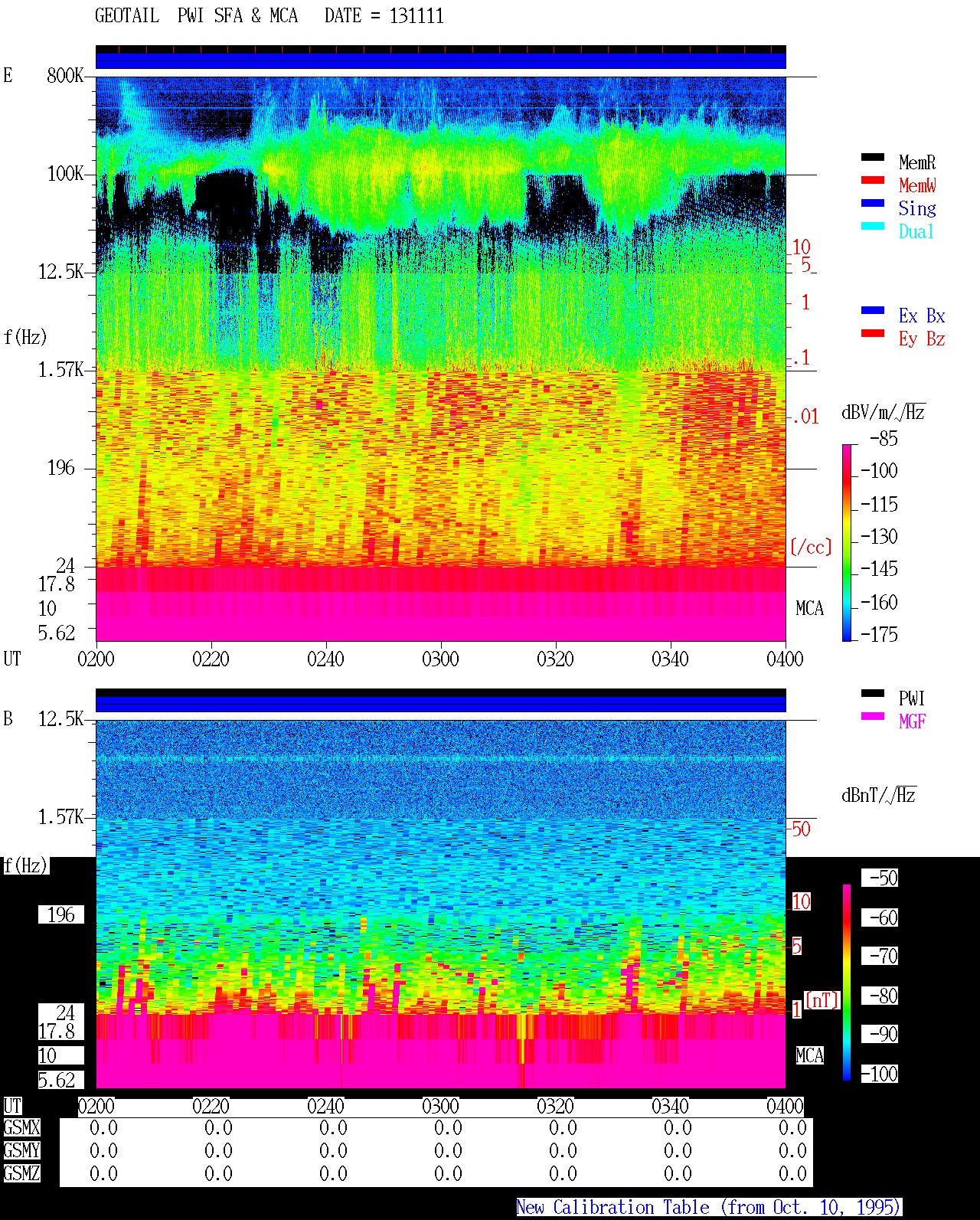Click the red MemW legend swatch
Viewport: 980px width, 1220px height.
click(873, 181)
